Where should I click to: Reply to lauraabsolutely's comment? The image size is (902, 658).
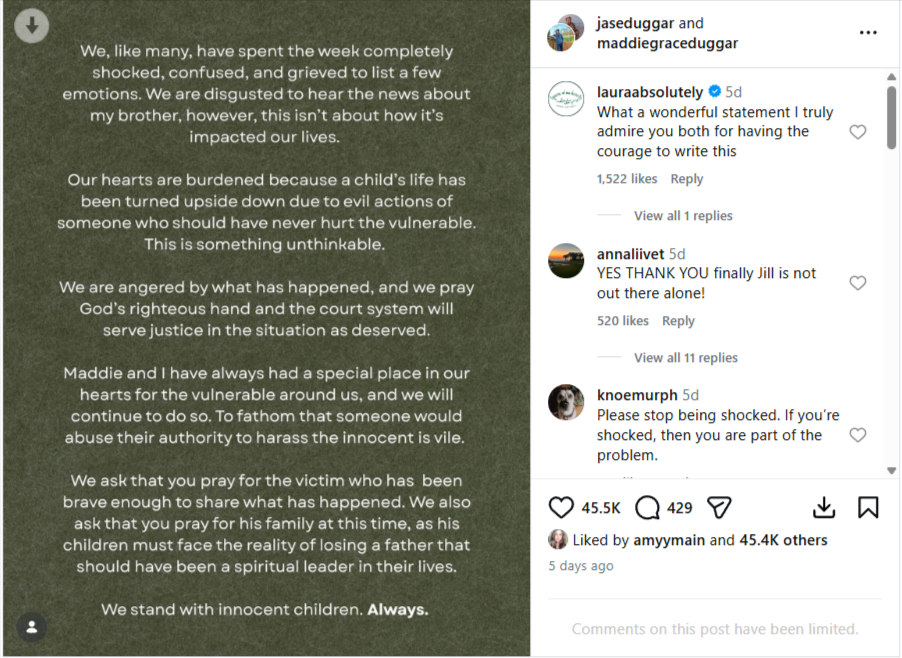tap(686, 179)
